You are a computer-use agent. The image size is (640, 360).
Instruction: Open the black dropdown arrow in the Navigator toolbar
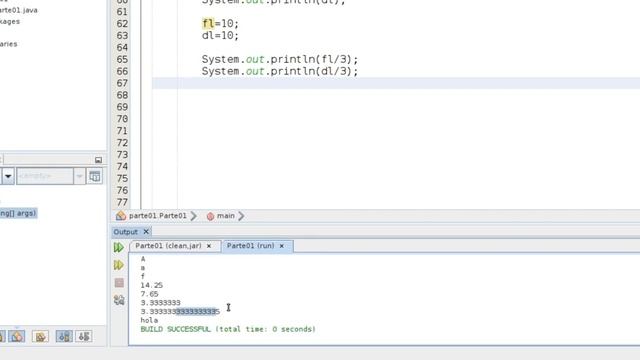click(x=8, y=176)
